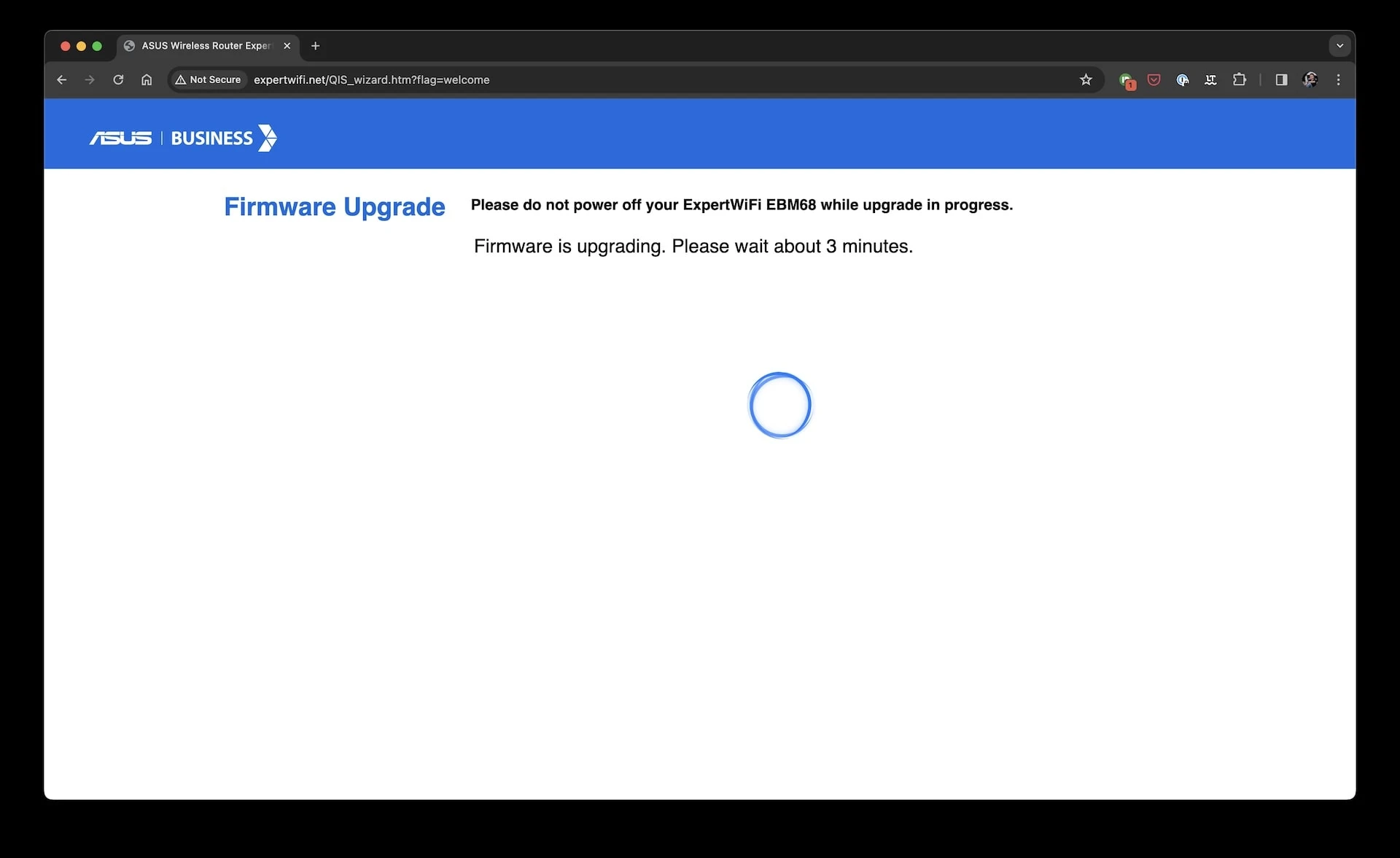This screenshot has width=1400, height=858.
Task: Bookmark this page with the star
Action: pos(1086,80)
